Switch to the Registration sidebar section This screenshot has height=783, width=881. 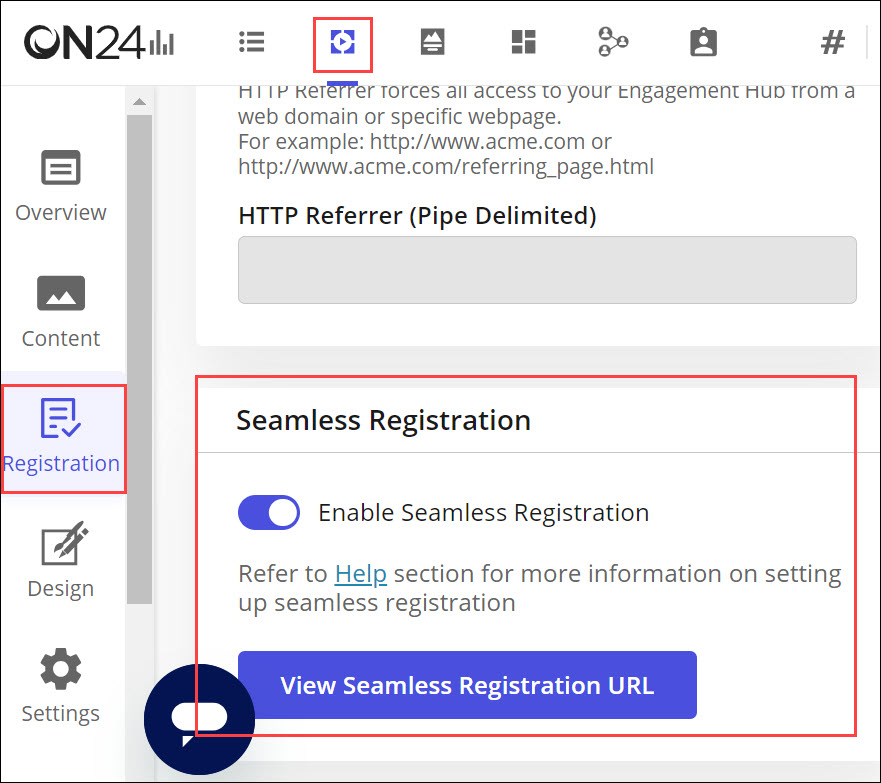click(x=61, y=438)
